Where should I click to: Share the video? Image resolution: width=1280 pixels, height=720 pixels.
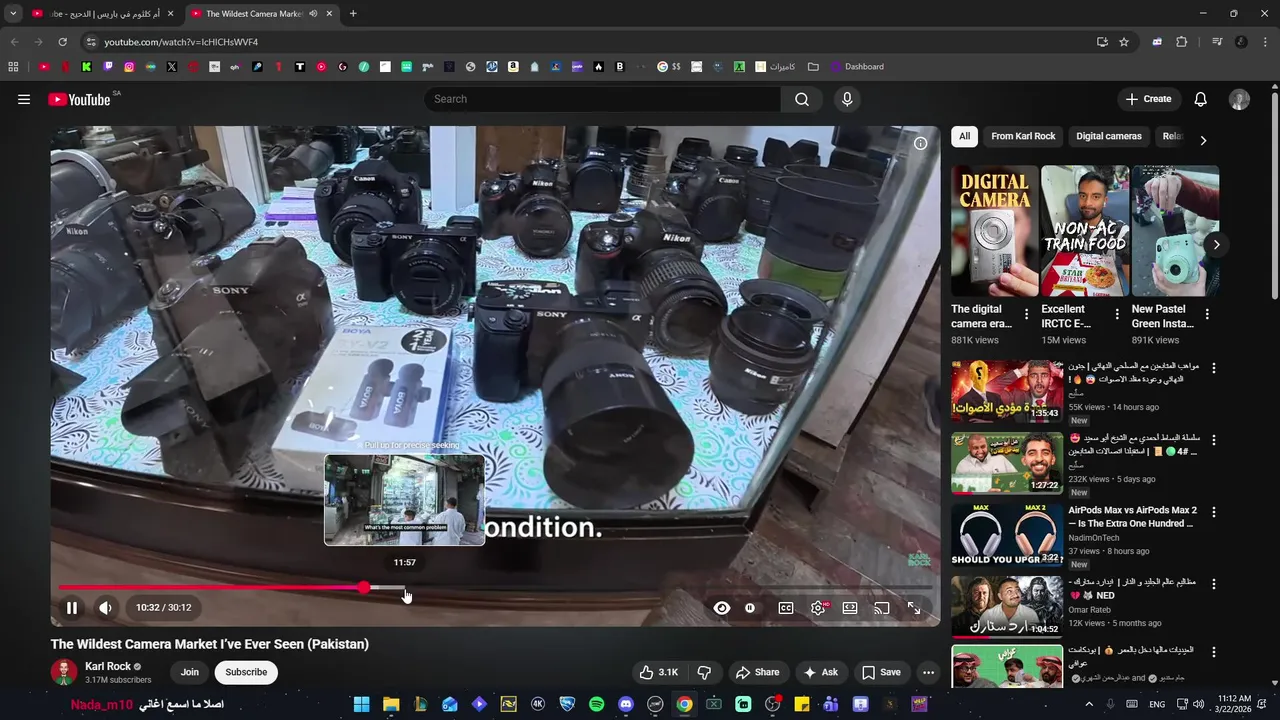(757, 672)
